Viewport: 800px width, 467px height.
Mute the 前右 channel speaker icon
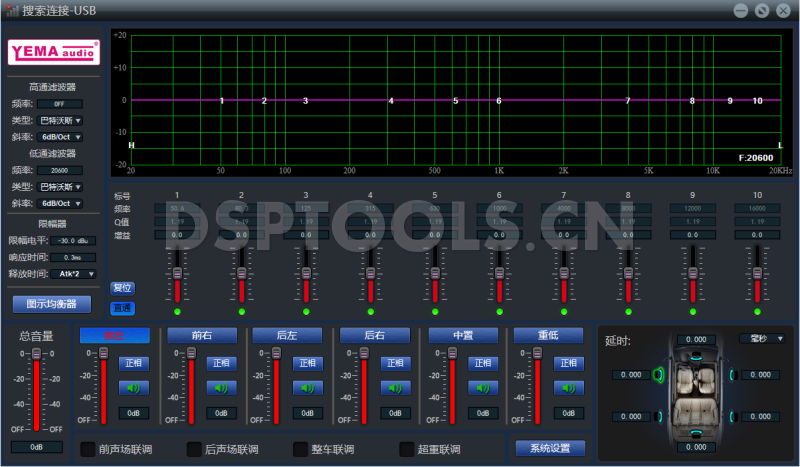(x=221, y=388)
